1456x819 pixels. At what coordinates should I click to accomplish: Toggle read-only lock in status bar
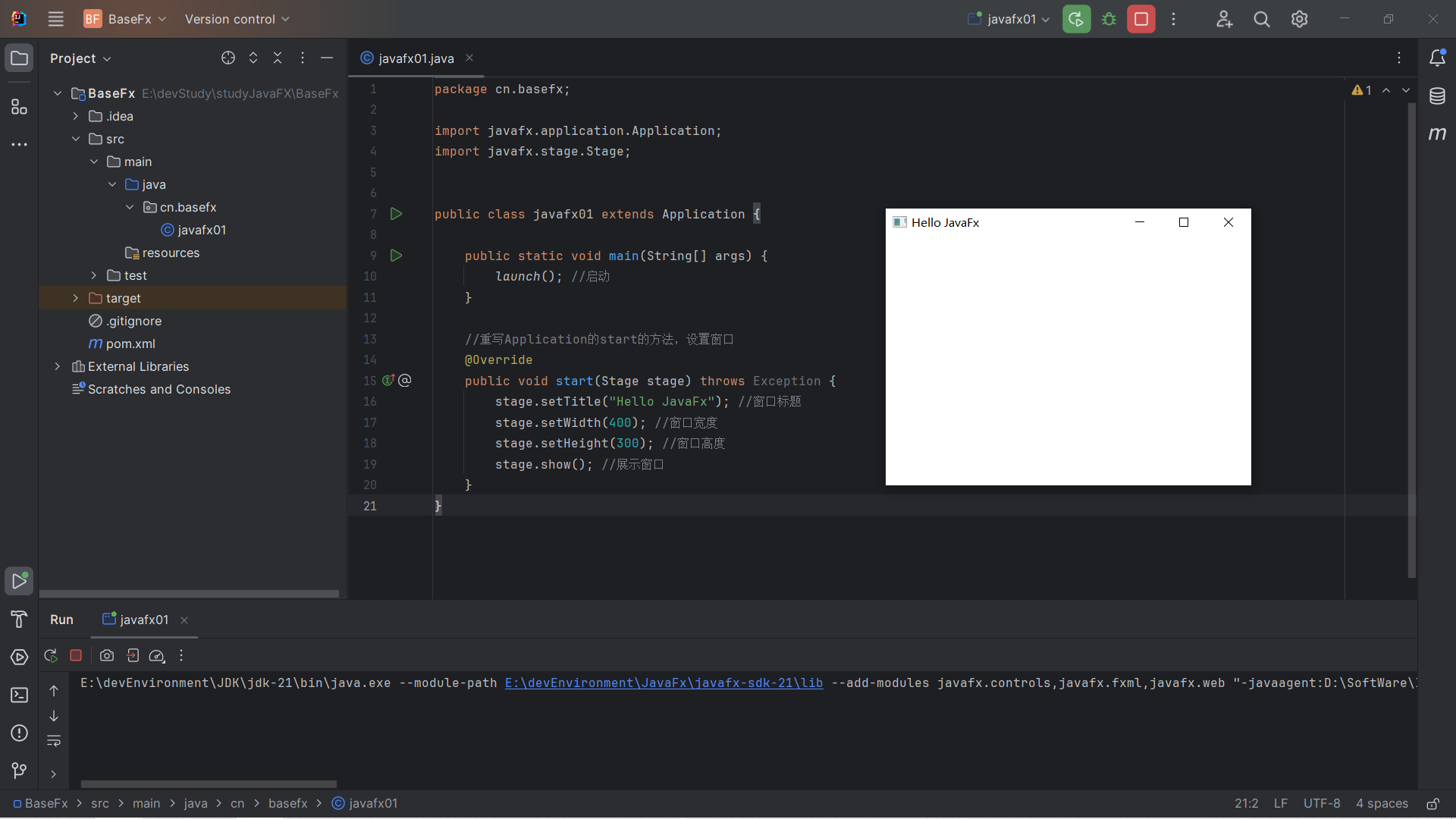pos(1433,803)
